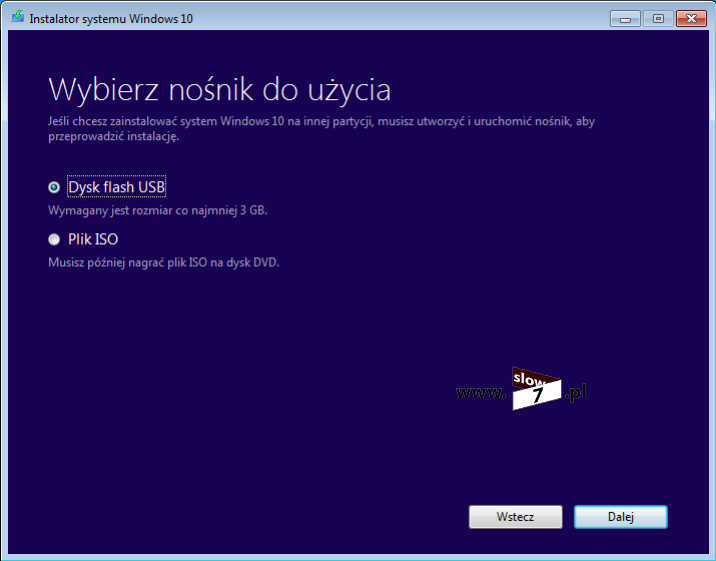Close the Windows 10 installer window
Image resolution: width=716 pixels, height=561 pixels.
coord(691,19)
